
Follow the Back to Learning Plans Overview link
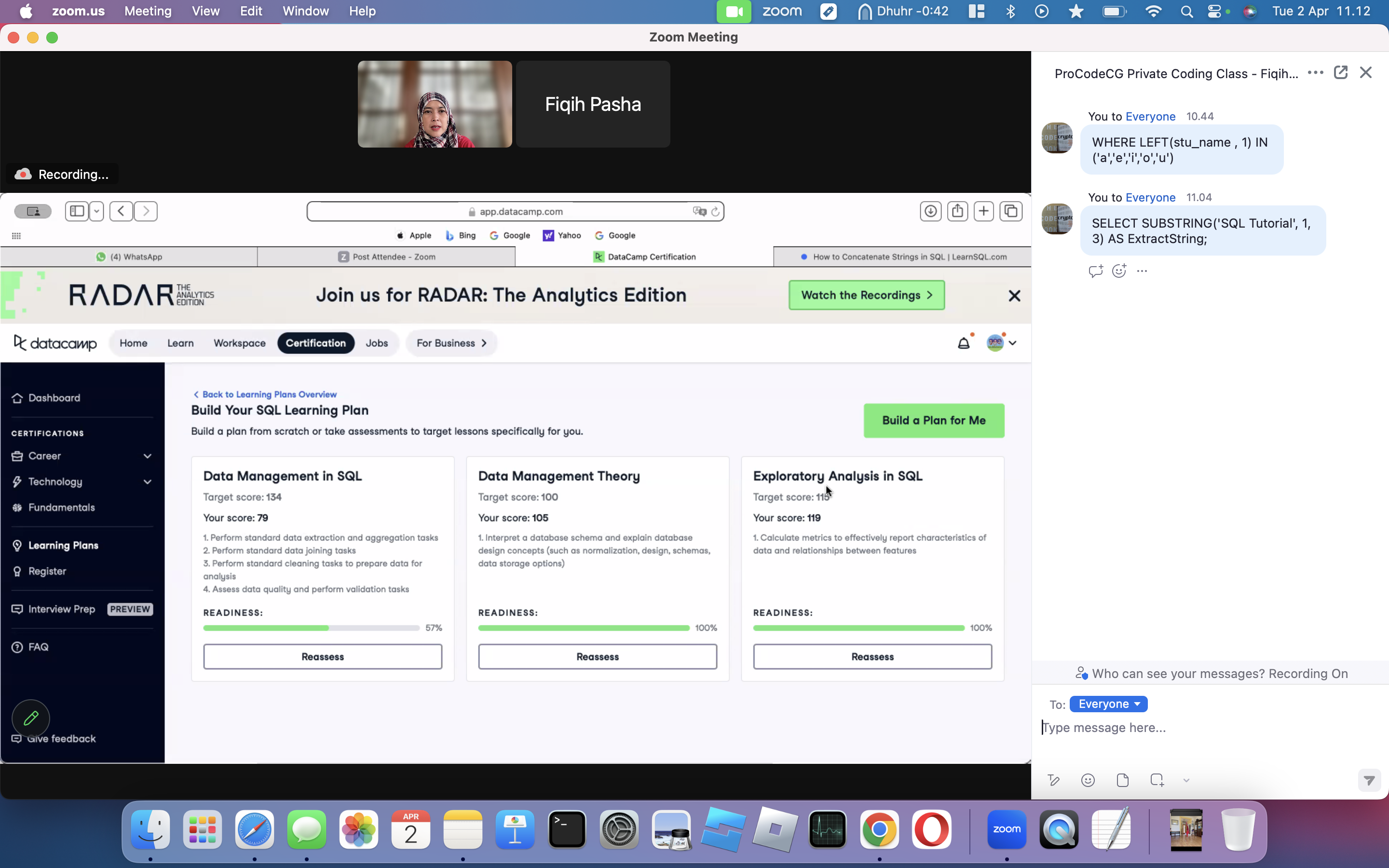click(265, 394)
